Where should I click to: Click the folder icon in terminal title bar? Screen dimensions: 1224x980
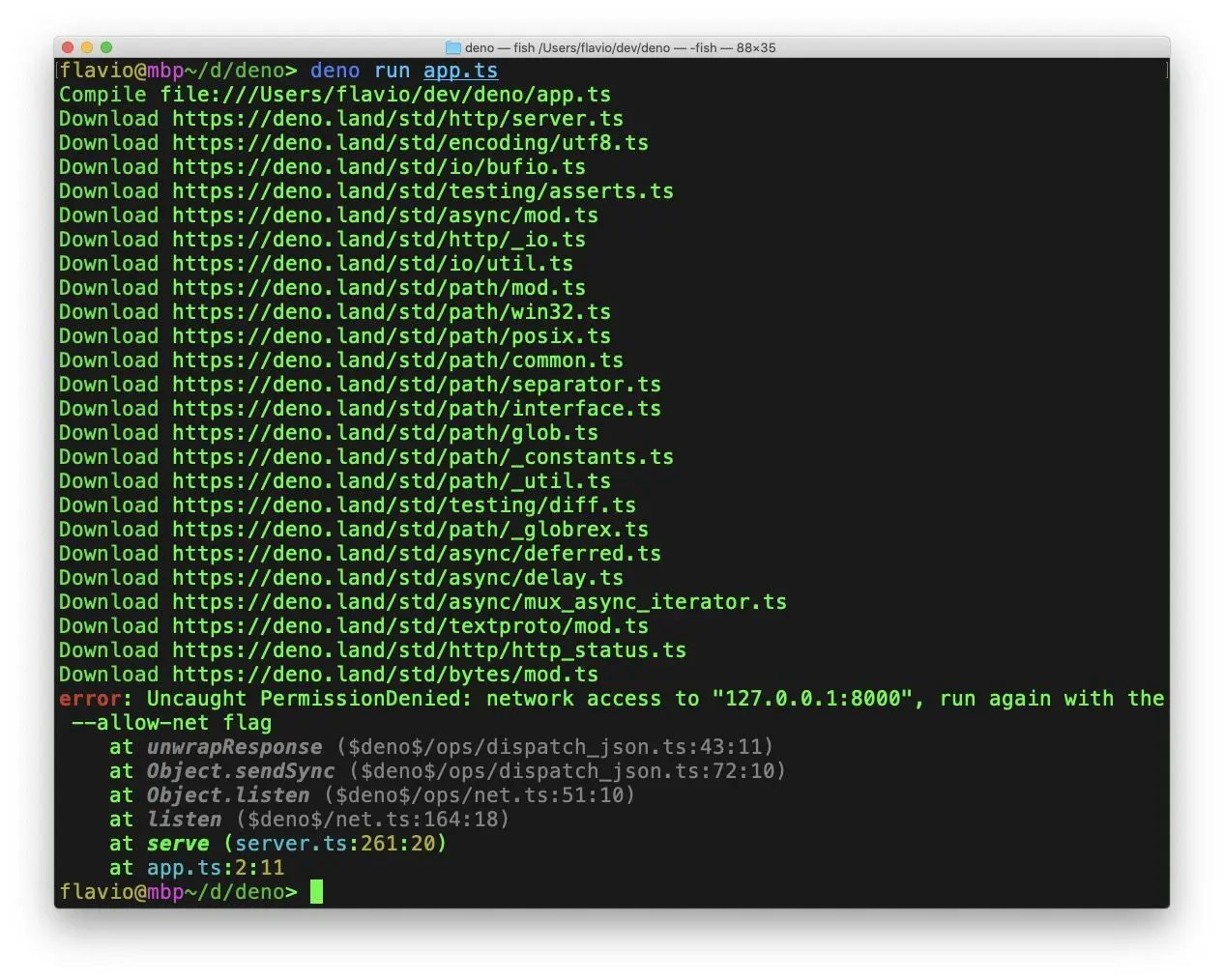pyautogui.click(x=452, y=47)
